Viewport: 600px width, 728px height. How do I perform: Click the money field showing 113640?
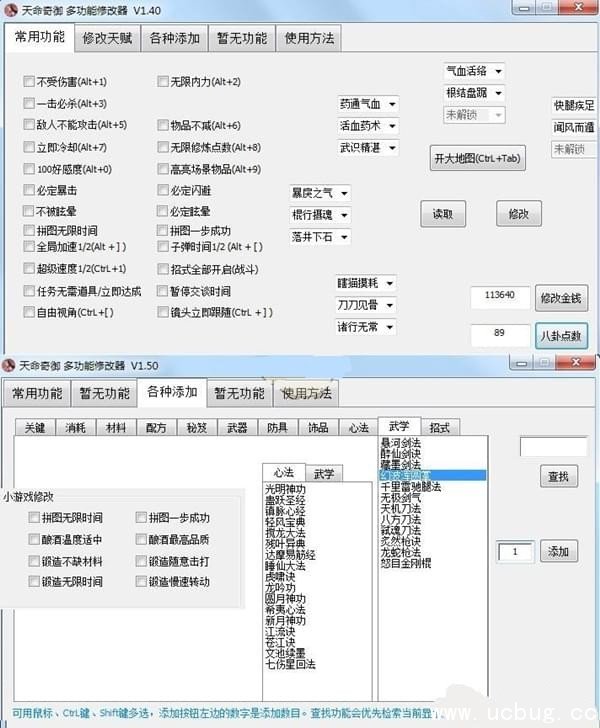click(x=500, y=296)
